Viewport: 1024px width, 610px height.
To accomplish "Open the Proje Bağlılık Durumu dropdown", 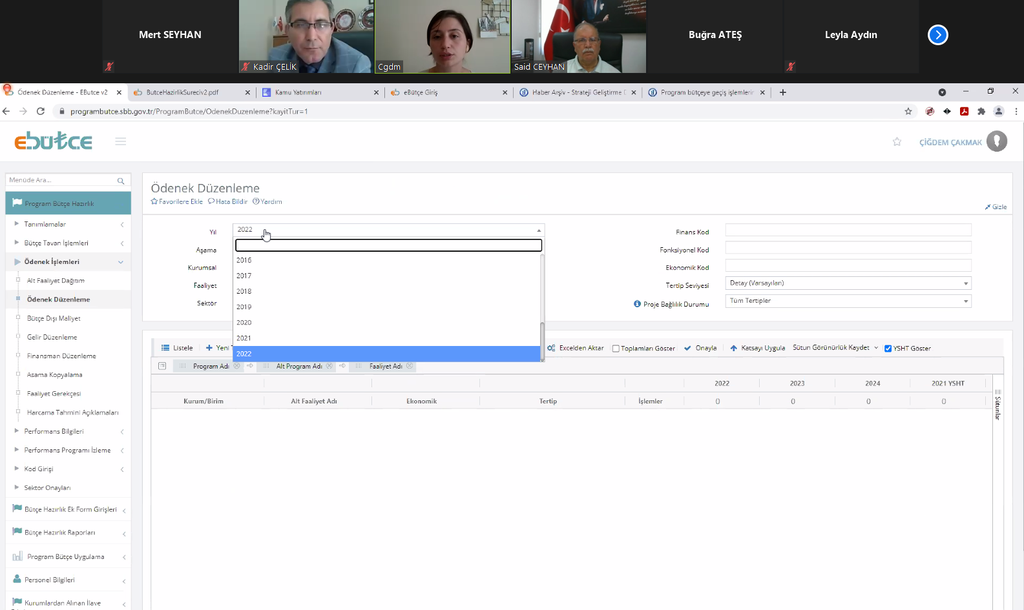I will click(x=848, y=301).
